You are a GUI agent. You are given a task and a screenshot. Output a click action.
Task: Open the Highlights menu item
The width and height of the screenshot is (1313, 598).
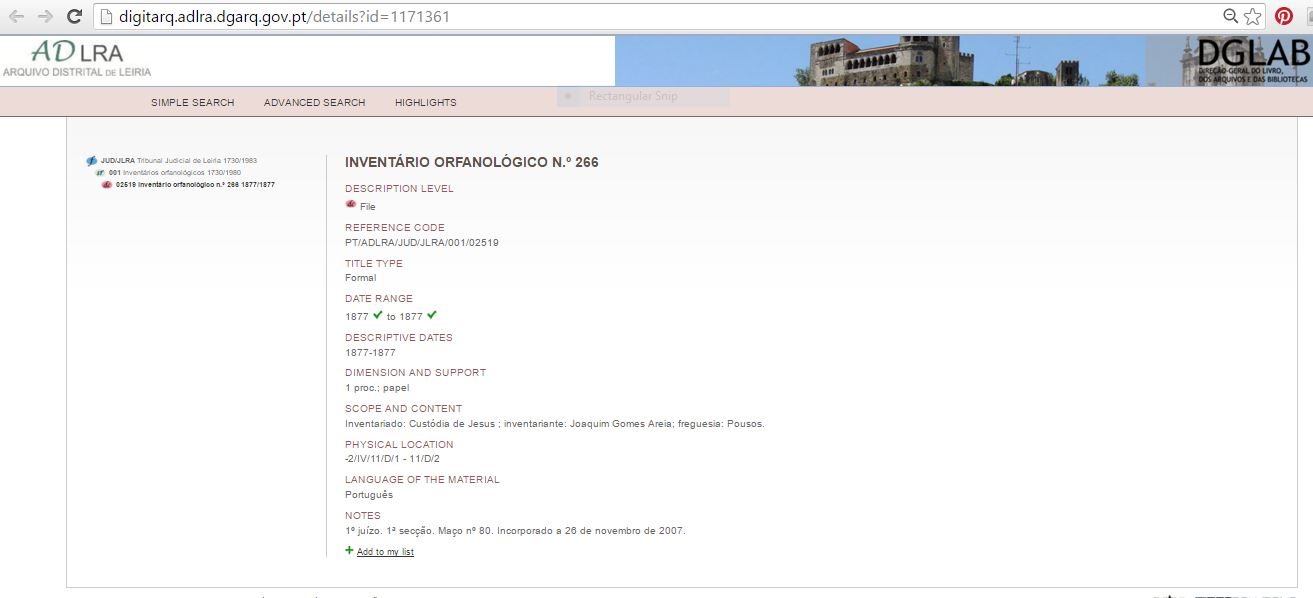pos(425,102)
